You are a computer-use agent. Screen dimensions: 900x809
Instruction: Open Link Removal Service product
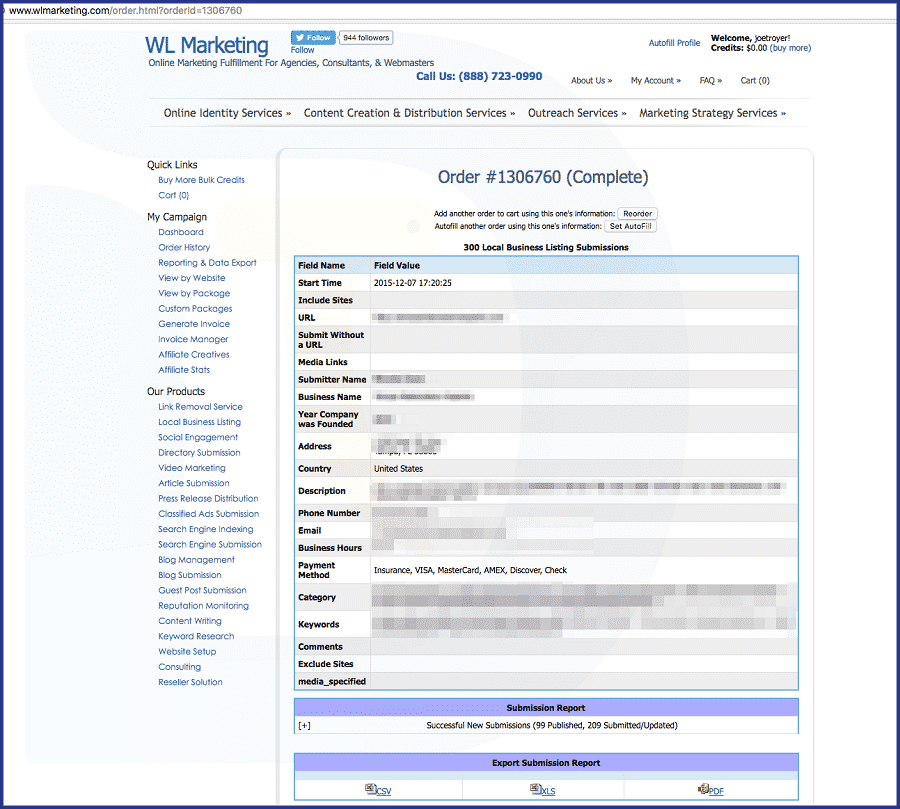pyautogui.click(x=200, y=407)
